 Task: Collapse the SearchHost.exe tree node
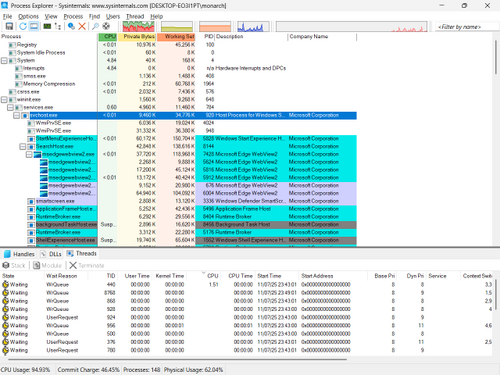tap(23, 146)
